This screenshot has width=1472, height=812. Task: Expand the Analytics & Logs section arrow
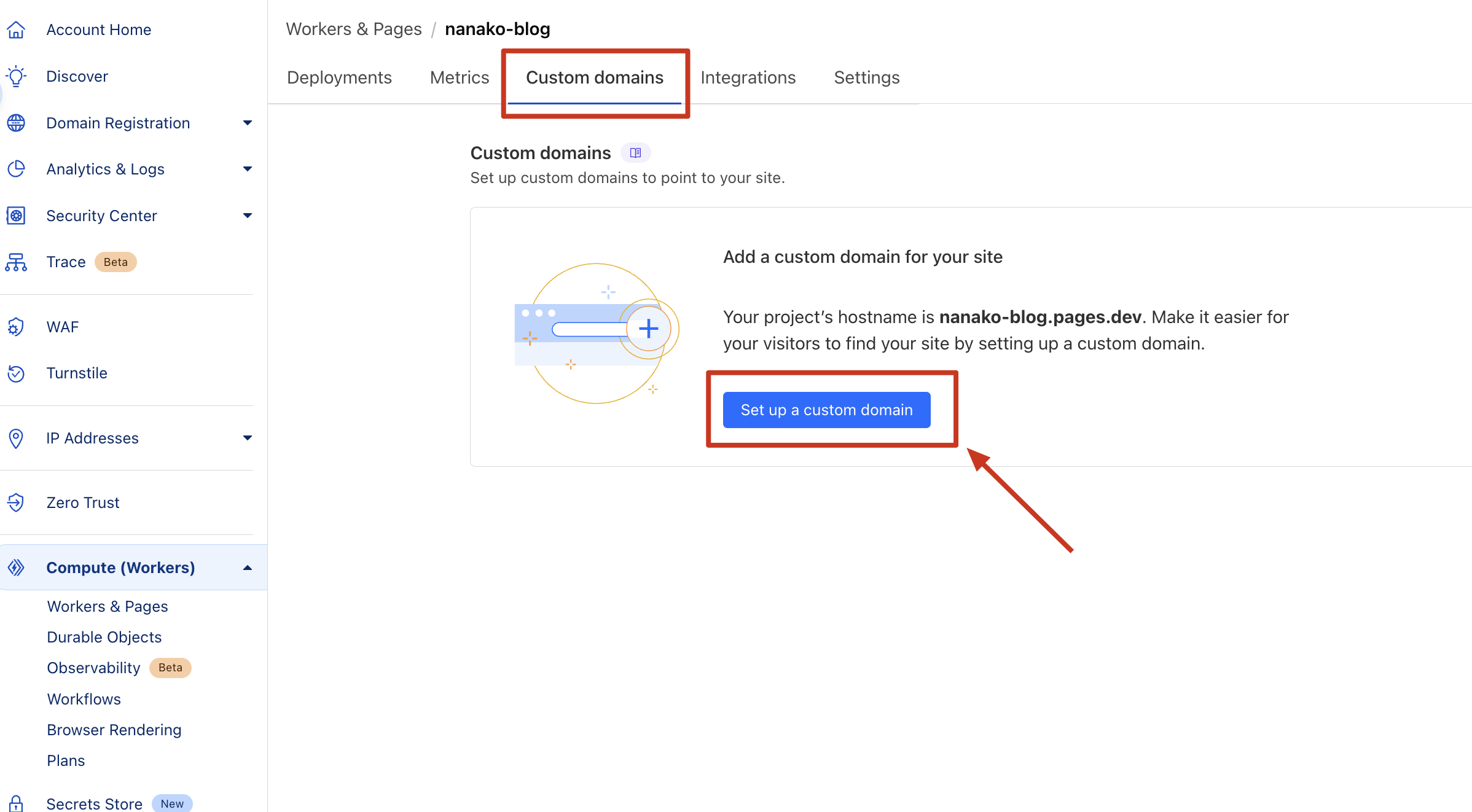(247, 169)
